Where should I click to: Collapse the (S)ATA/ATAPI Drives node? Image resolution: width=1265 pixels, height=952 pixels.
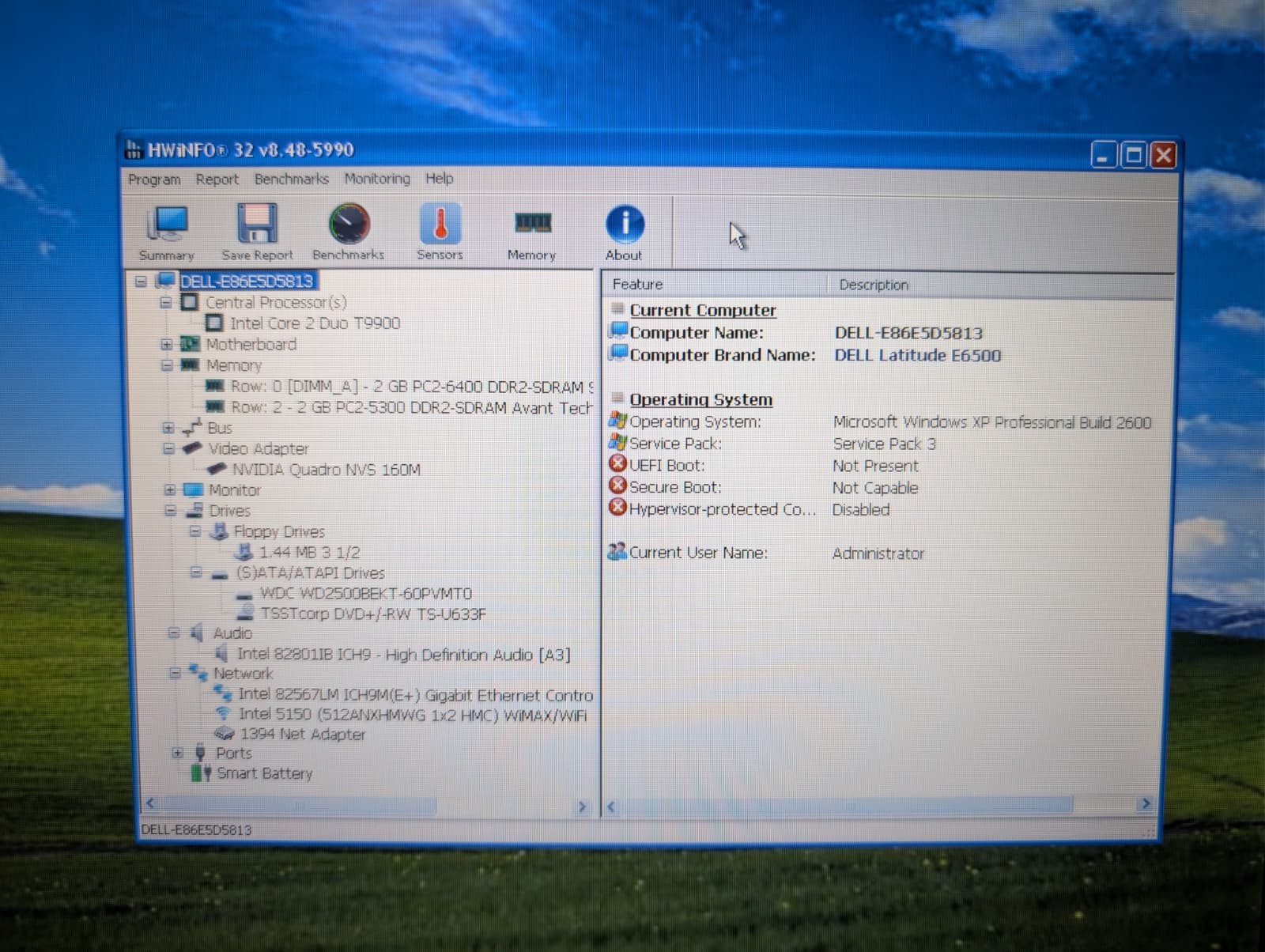coord(196,572)
